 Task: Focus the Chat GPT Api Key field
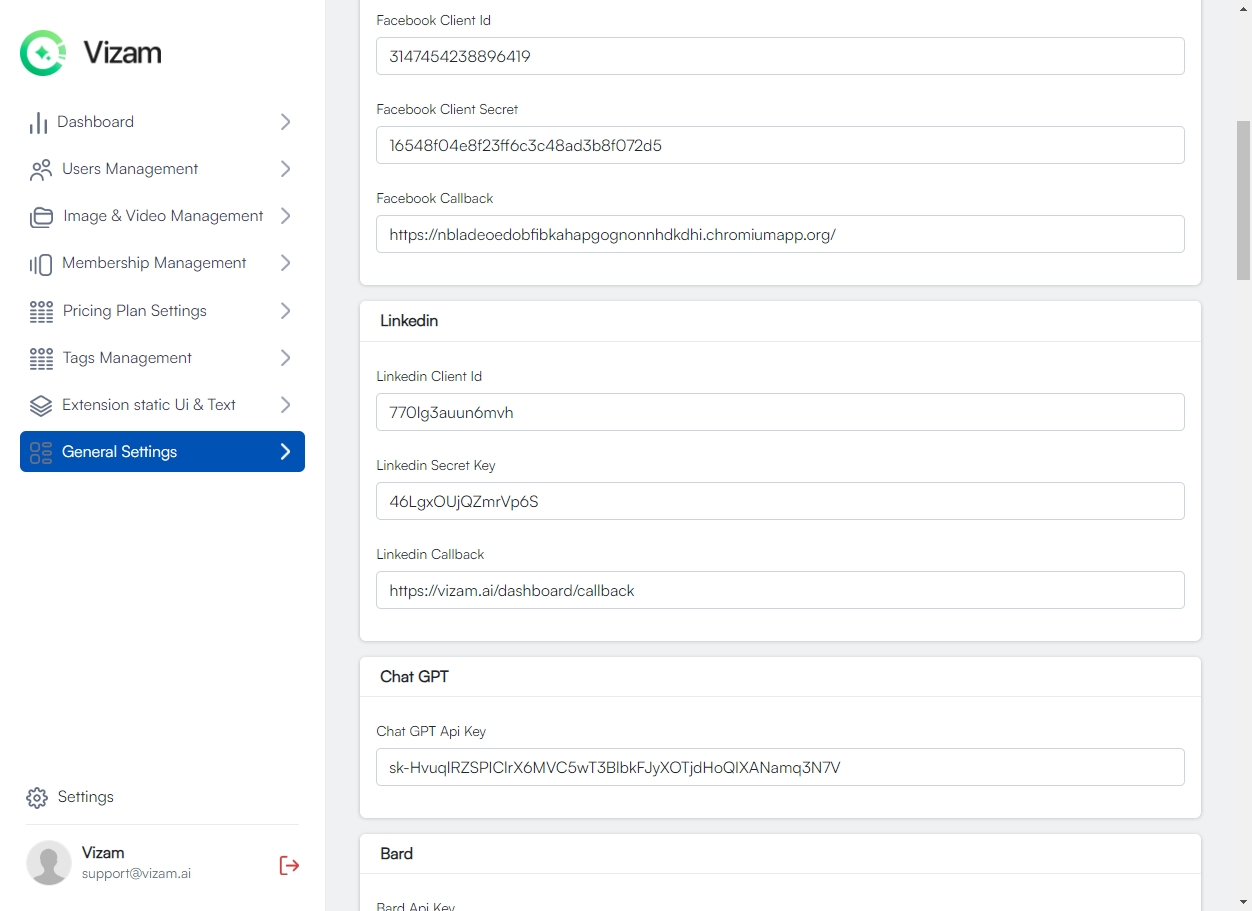[780, 767]
